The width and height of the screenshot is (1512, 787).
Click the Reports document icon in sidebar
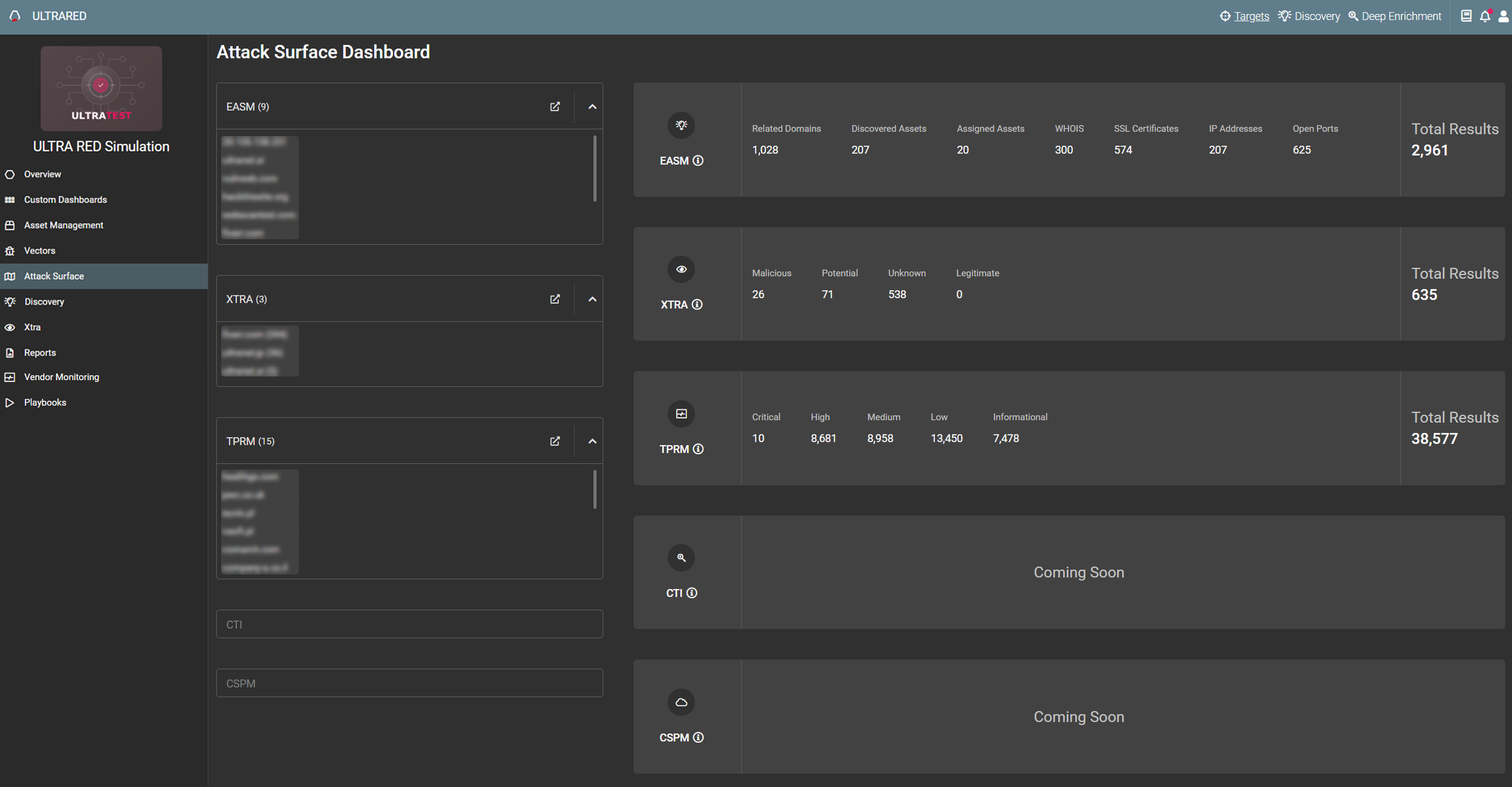click(x=10, y=353)
